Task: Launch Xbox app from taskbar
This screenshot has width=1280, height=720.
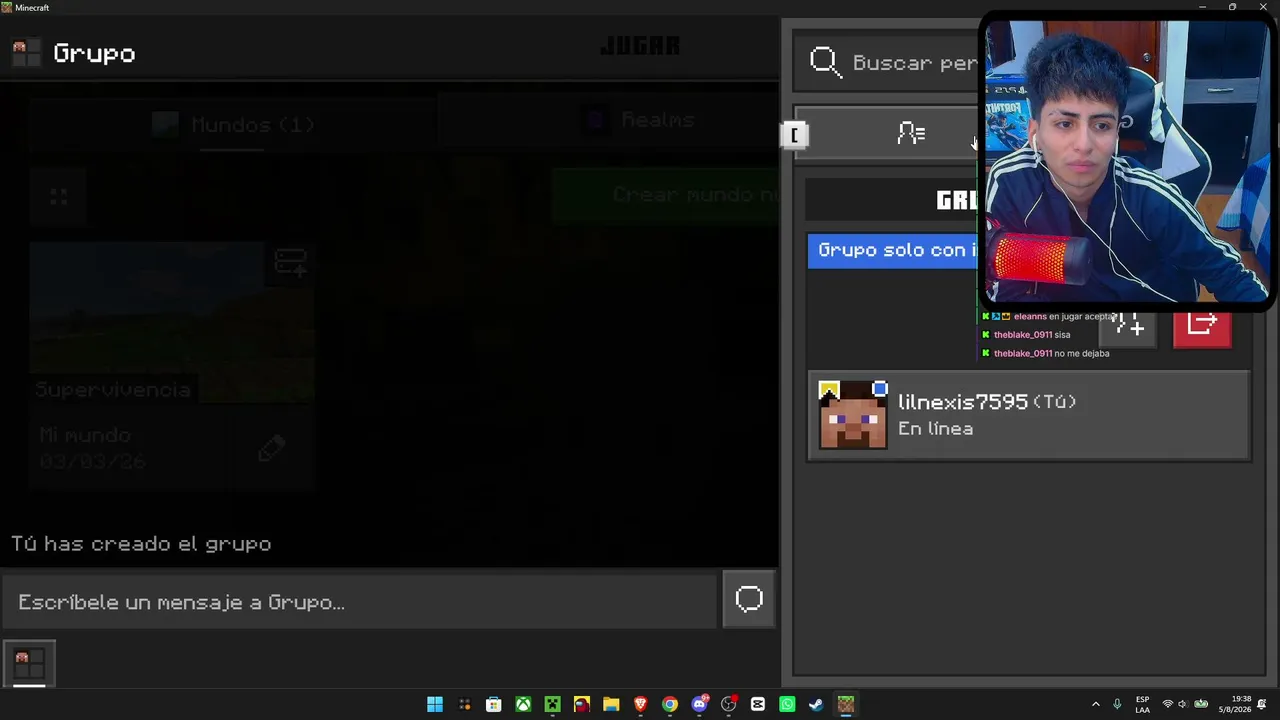Action: coord(523,705)
